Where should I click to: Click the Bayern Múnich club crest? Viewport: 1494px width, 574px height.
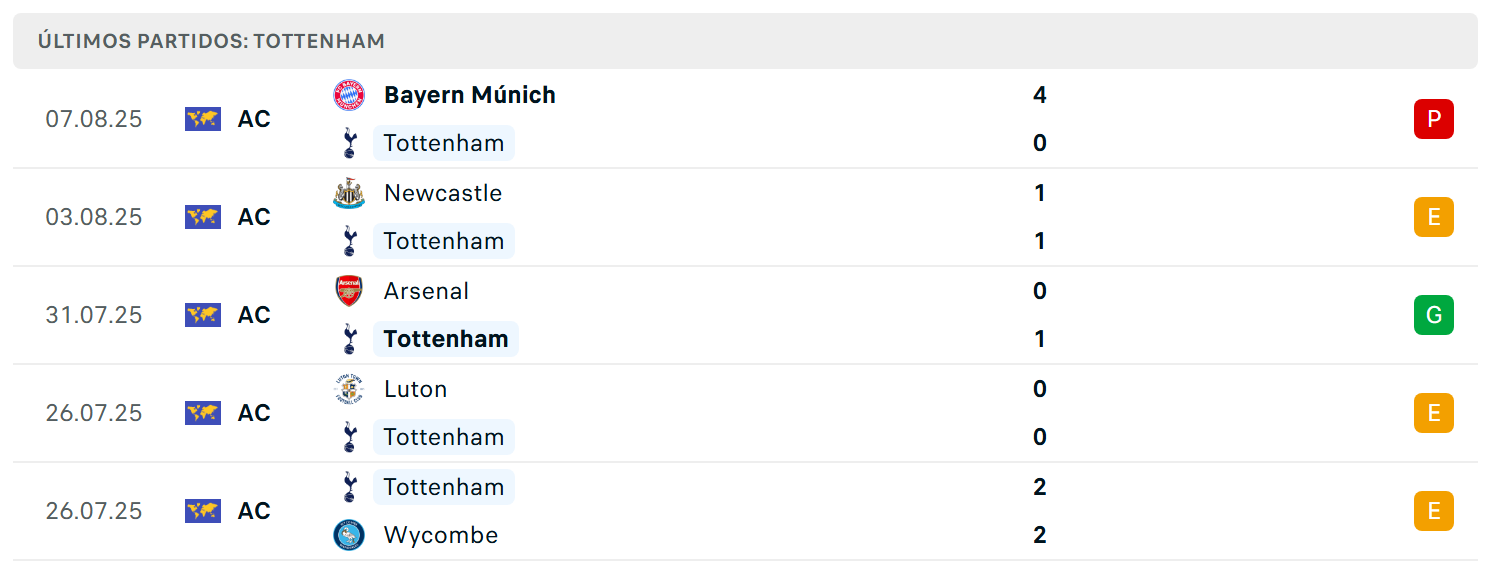[349, 95]
